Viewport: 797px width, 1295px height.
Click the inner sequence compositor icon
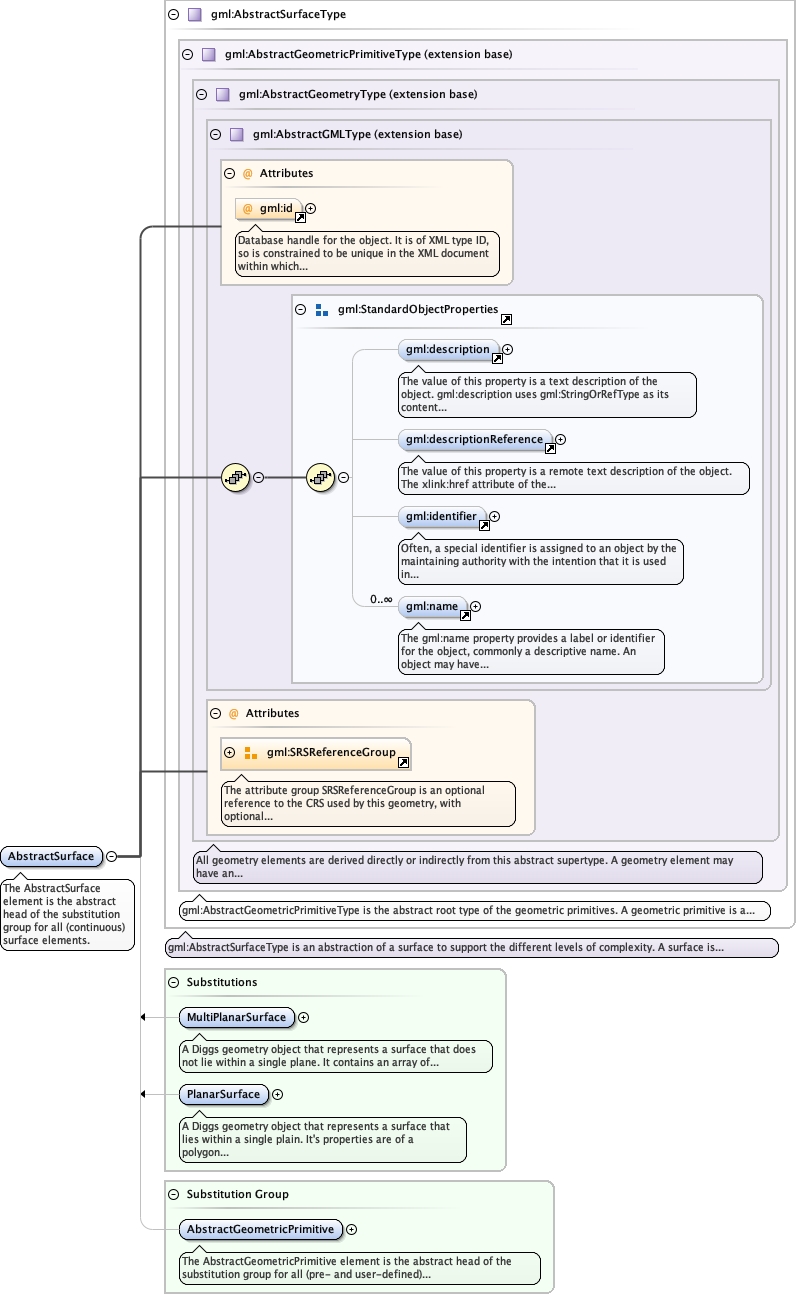320,478
